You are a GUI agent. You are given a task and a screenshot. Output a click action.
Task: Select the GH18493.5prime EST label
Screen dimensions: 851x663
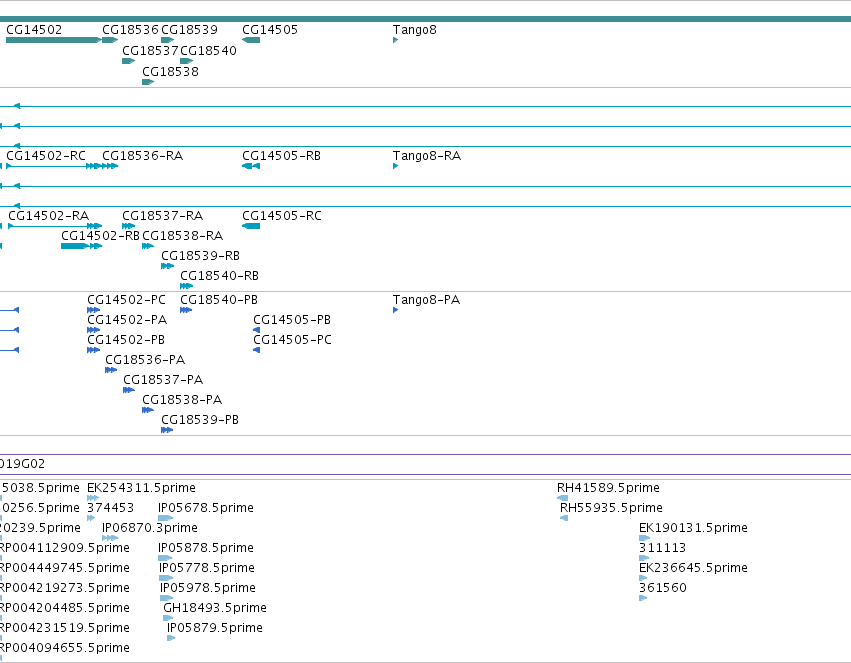215,608
